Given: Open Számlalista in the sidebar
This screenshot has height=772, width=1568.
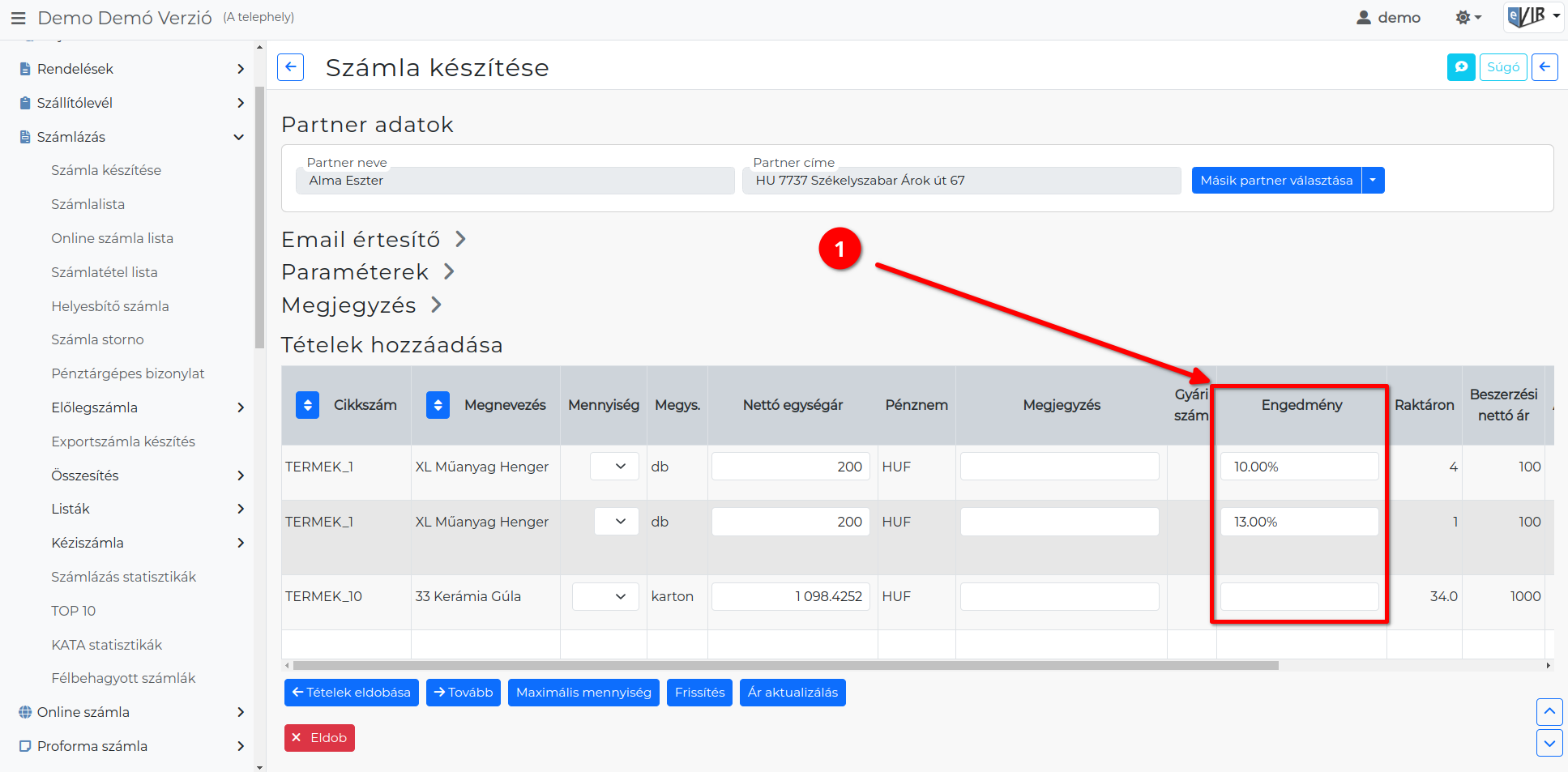Looking at the screenshot, I should point(88,204).
